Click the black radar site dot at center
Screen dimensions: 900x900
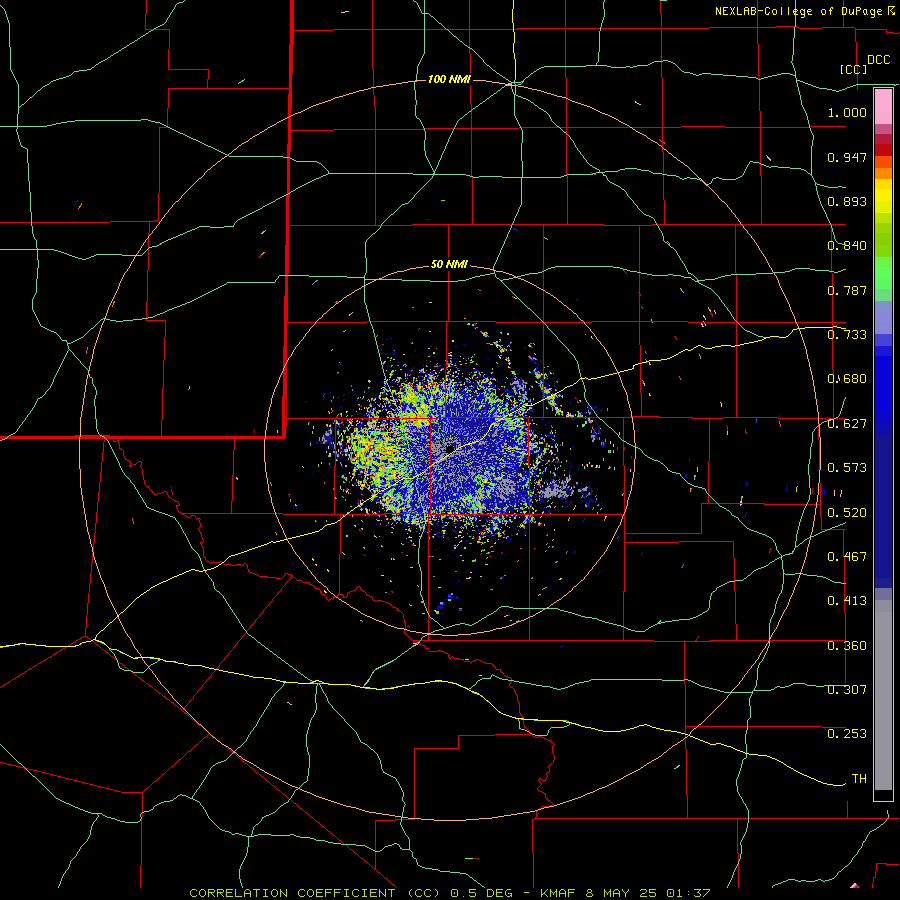[x=450, y=449]
